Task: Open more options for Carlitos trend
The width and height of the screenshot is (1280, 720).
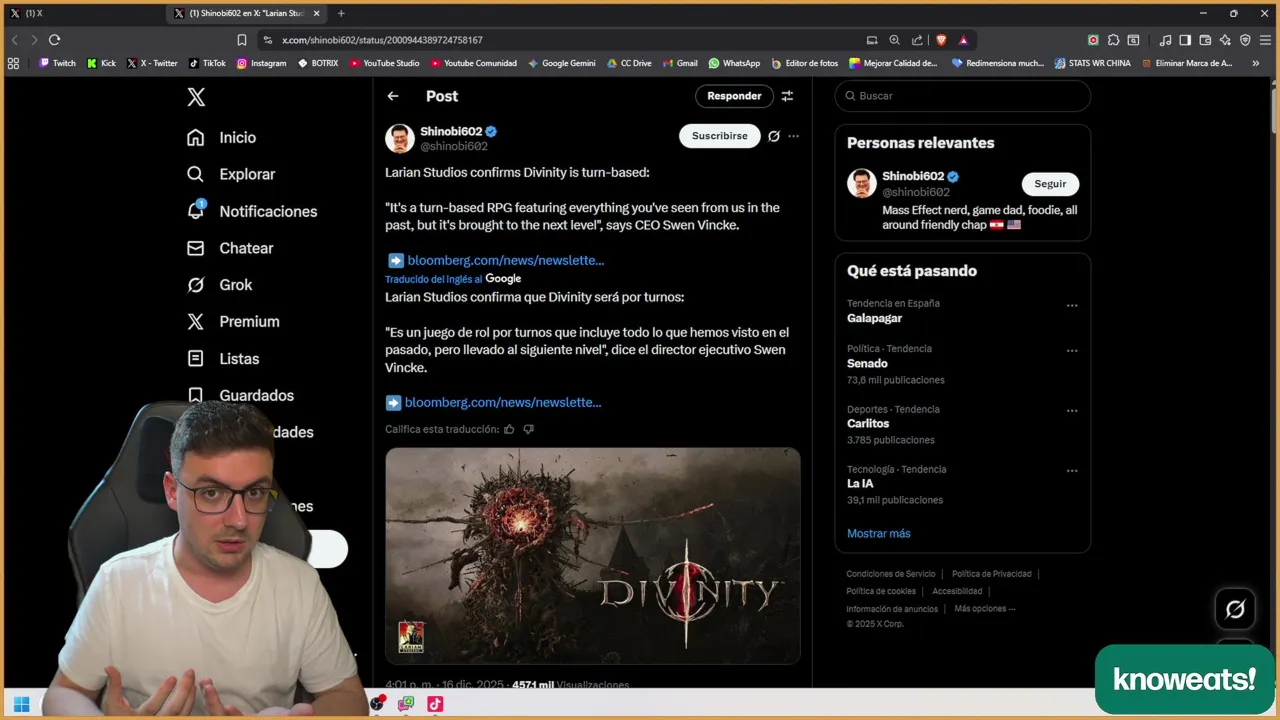Action: coord(1072,411)
